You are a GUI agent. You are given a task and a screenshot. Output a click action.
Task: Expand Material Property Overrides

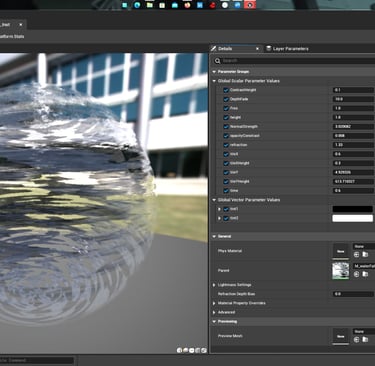click(x=214, y=303)
